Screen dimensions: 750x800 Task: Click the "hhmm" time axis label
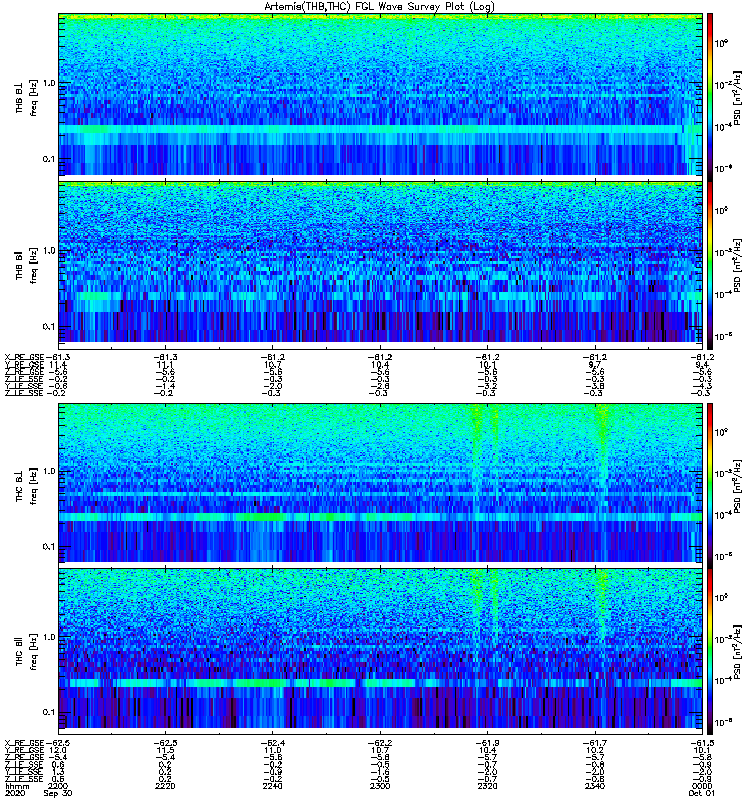(17, 786)
